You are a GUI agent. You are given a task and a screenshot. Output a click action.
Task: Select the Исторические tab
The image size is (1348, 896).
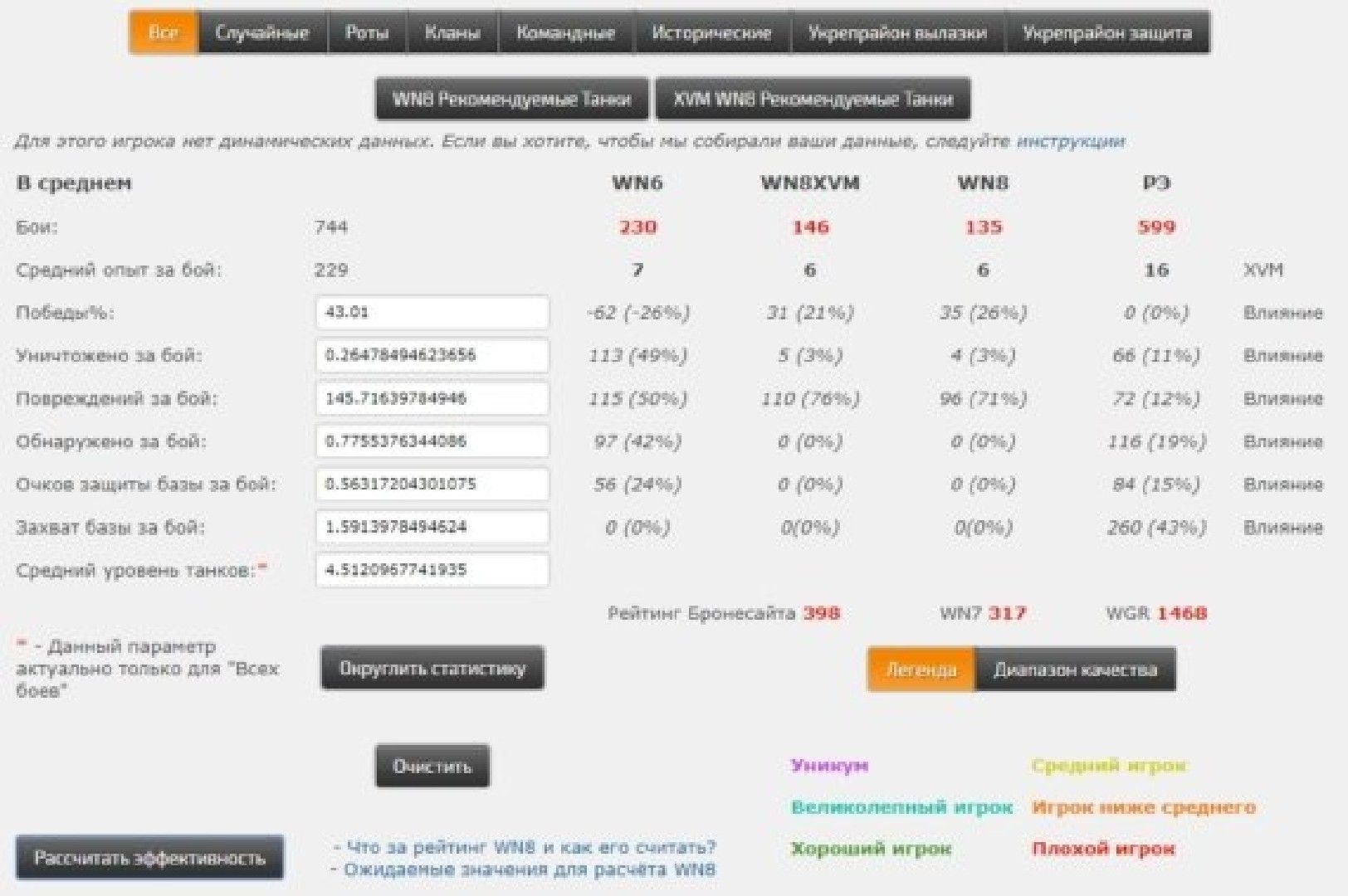point(711,33)
